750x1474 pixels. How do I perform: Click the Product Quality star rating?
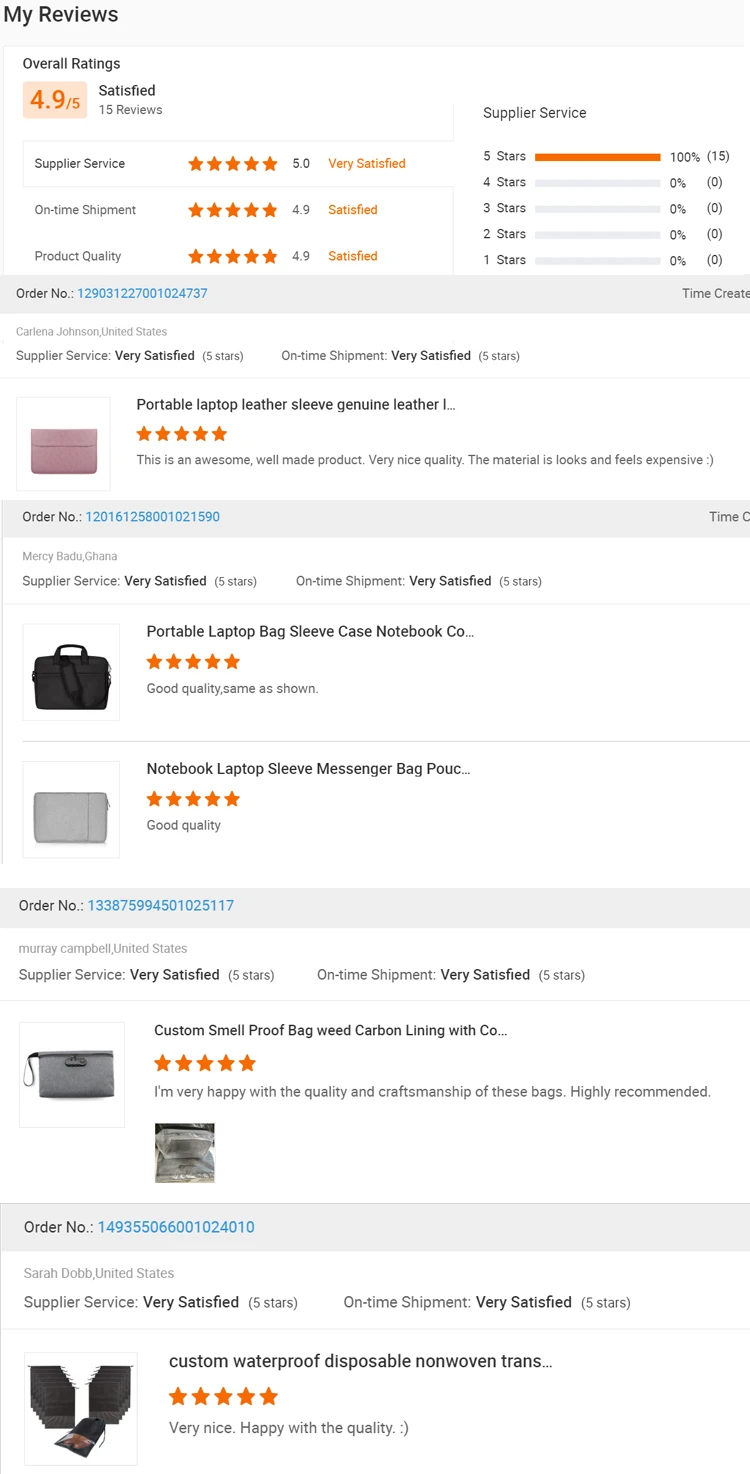233,256
